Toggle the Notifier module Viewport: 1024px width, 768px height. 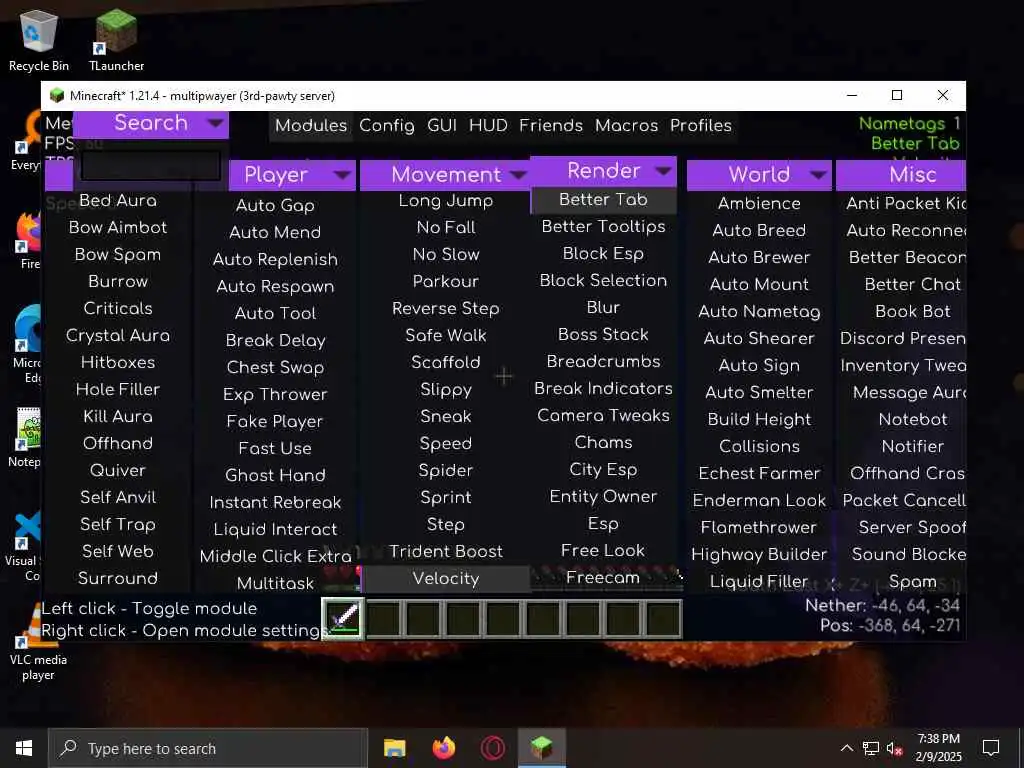coord(912,447)
